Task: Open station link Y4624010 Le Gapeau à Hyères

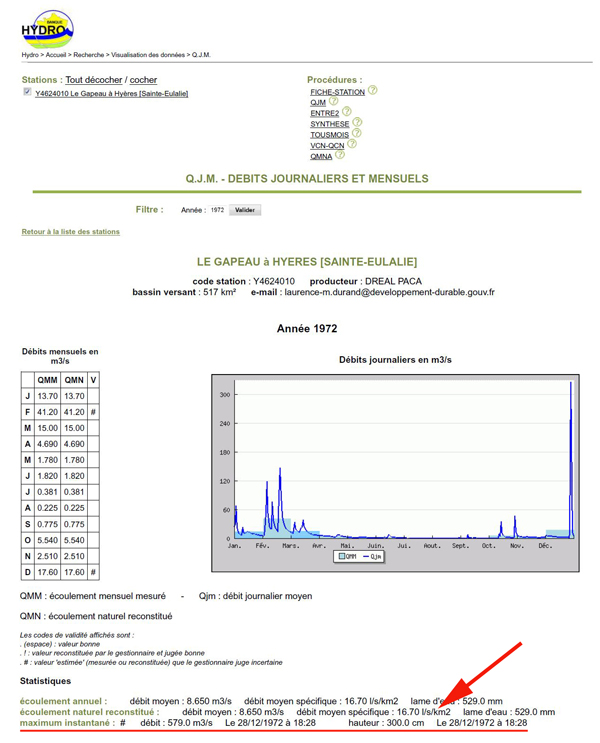Action: point(111,94)
